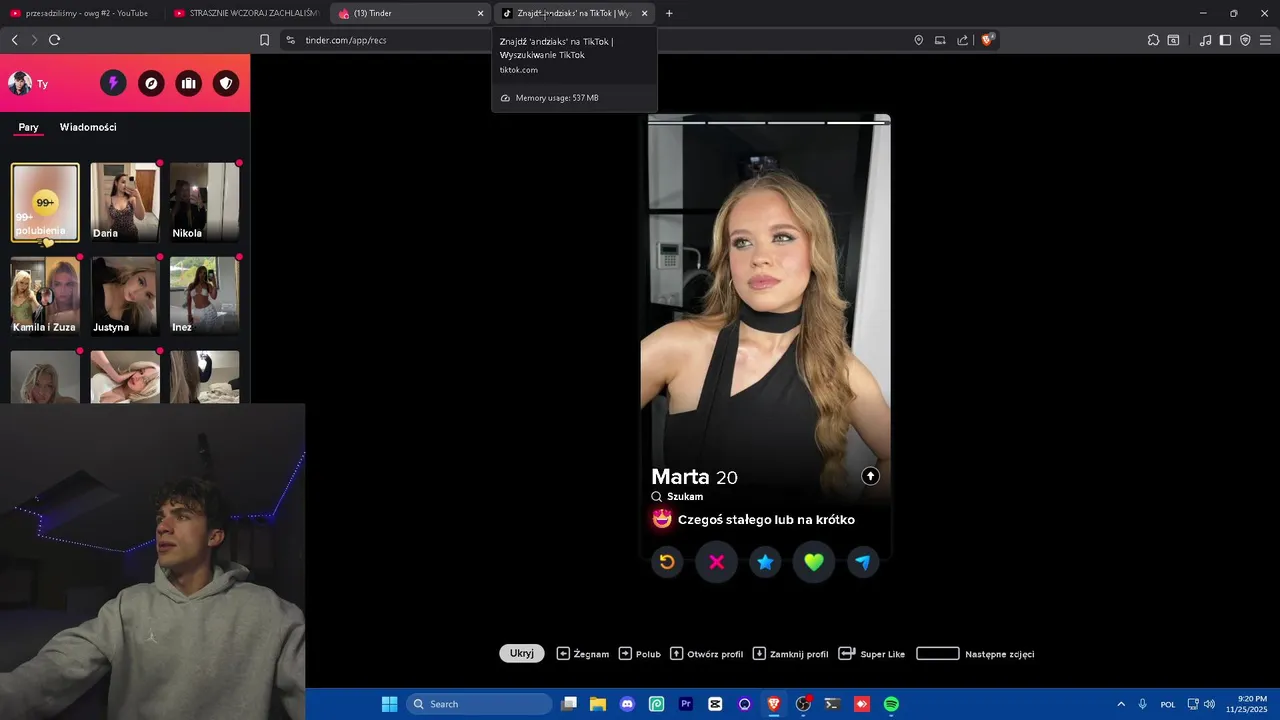This screenshot has height=720, width=1280.
Task: Click the pink X Nope button
Action: coord(716,562)
